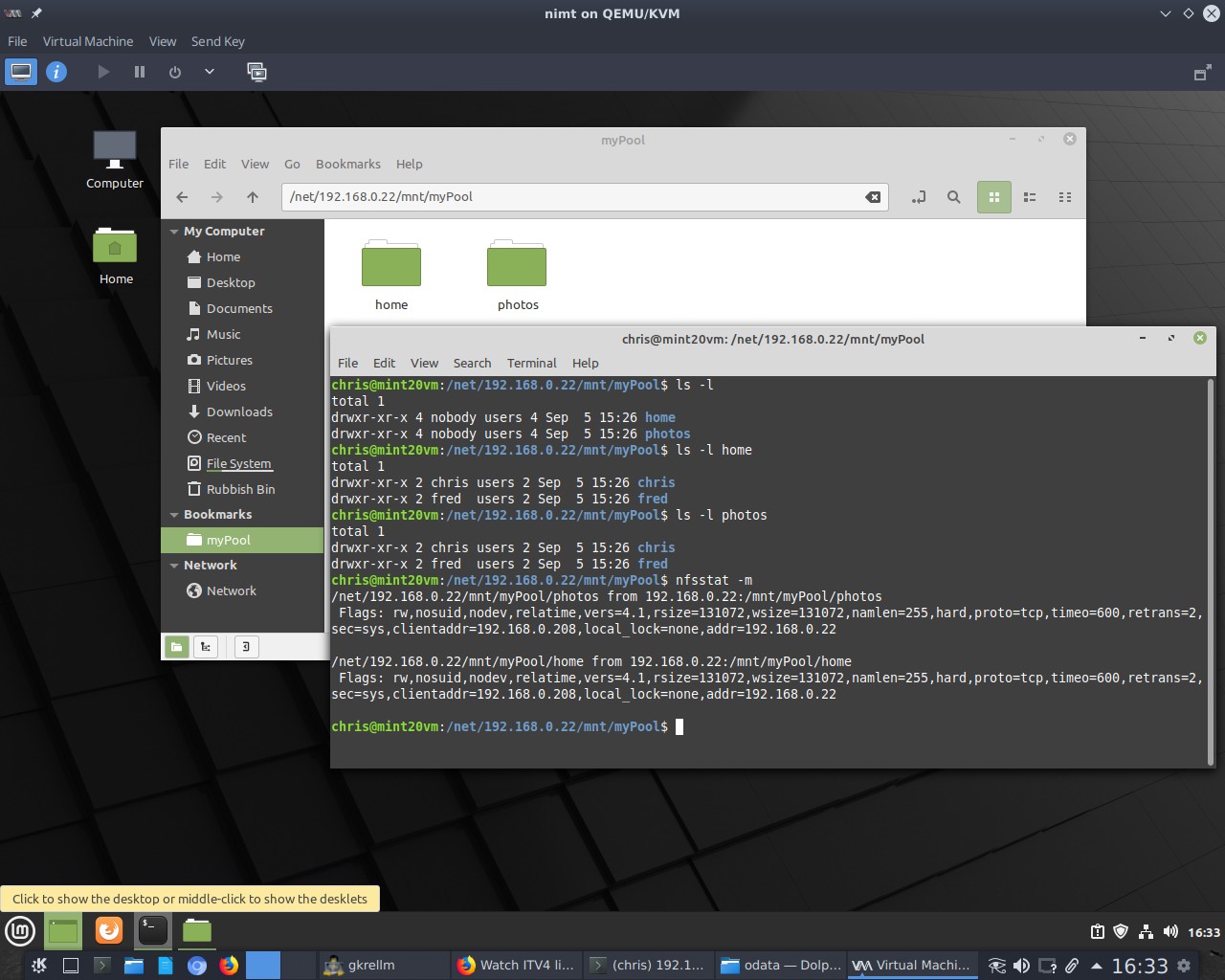Switch VM viewer to fullscreen
The image size is (1225, 980).
(1203, 73)
